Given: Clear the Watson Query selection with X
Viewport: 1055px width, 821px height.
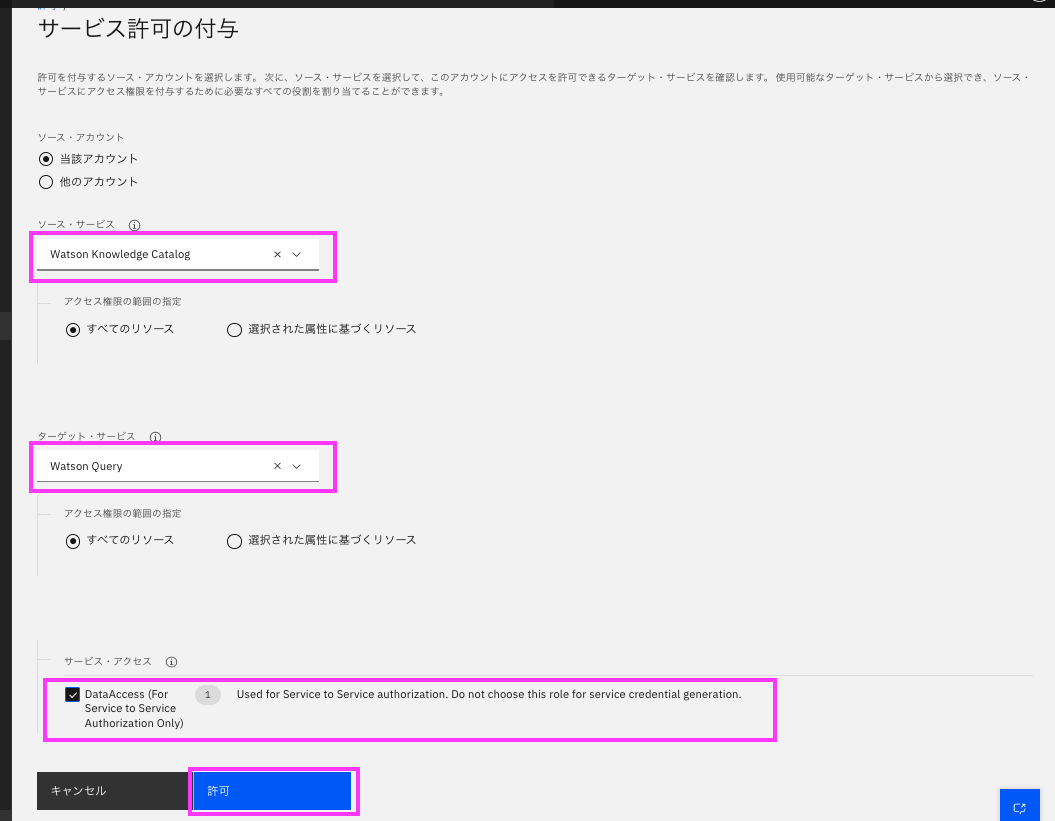Looking at the screenshot, I should tap(277, 466).
